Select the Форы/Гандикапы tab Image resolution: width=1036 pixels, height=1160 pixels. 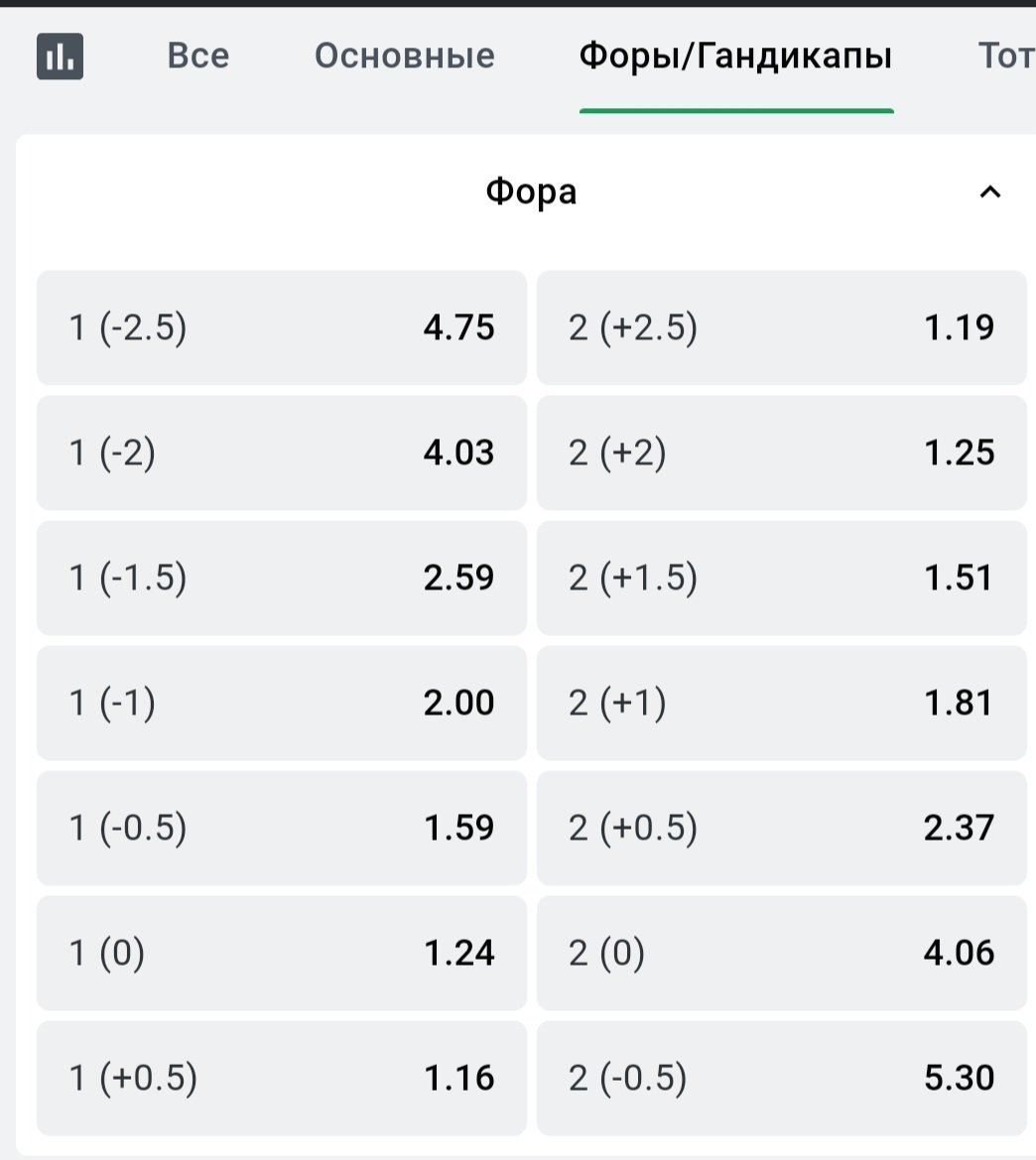pyautogui.click(x=735, y=57)
